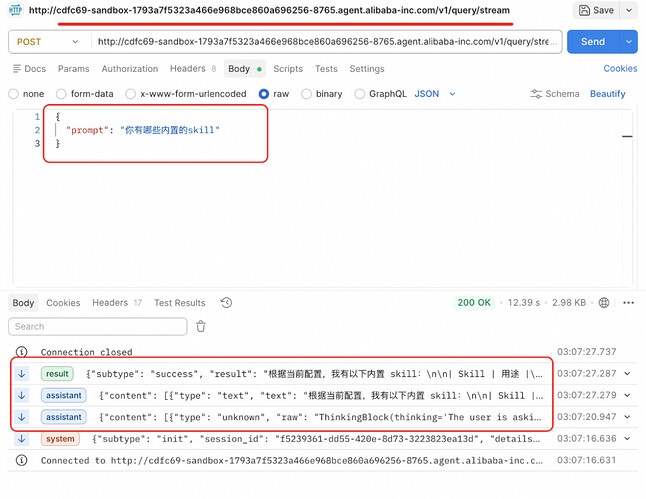The width and height of the screenshot is (646, 499).
Task: Click the prompt line in the body editor
Action: [x=143, y=130]
